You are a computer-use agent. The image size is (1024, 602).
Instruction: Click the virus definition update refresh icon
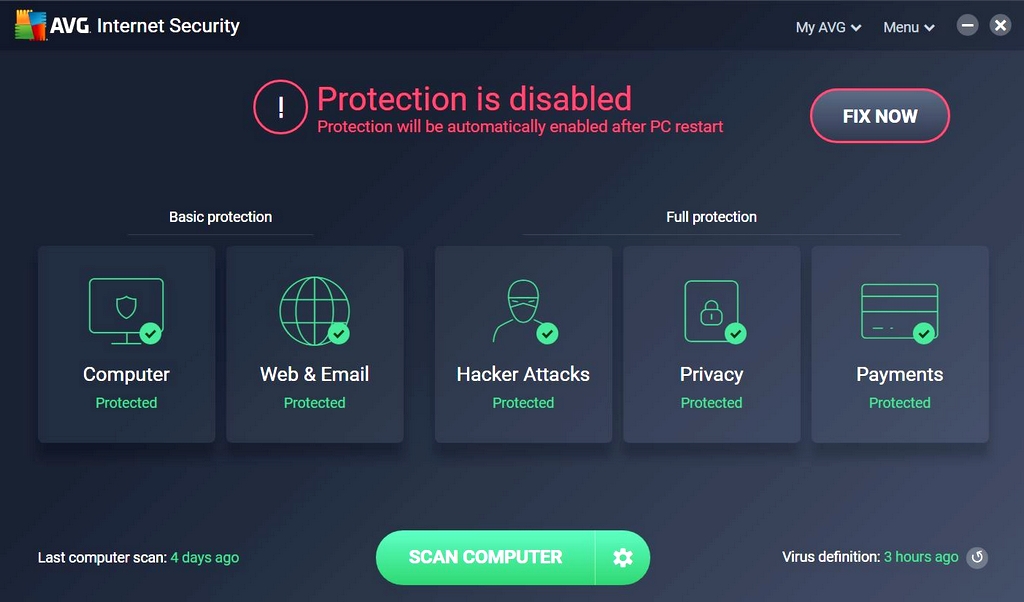tap(977, 557)
